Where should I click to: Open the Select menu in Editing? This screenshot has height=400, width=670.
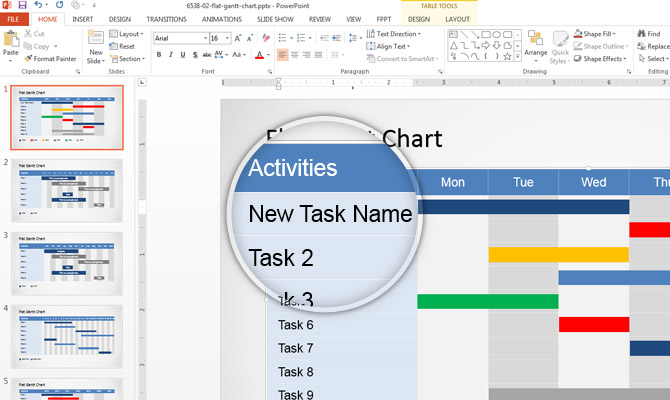[x=653, y=59]
